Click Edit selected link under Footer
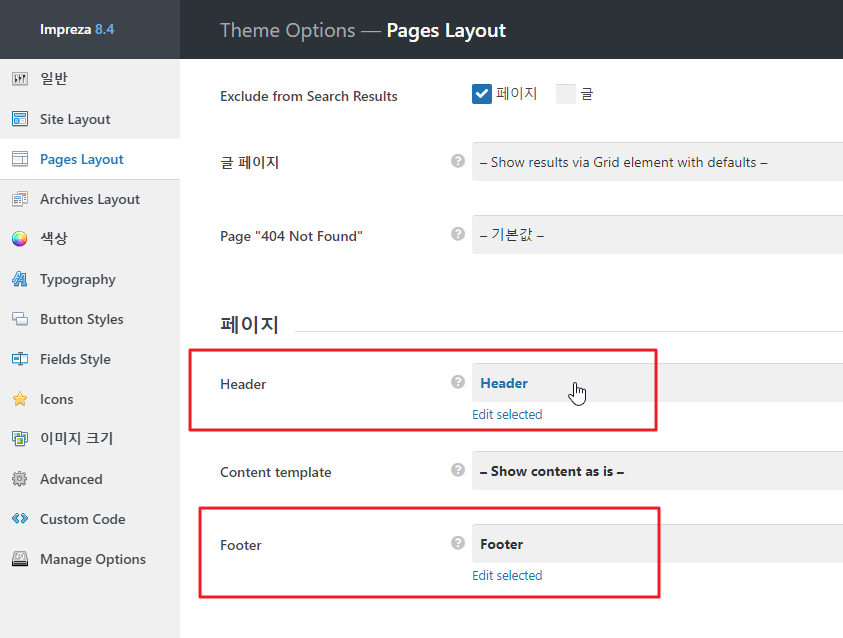This screenshot has height=638, width=843. point(507,575)
